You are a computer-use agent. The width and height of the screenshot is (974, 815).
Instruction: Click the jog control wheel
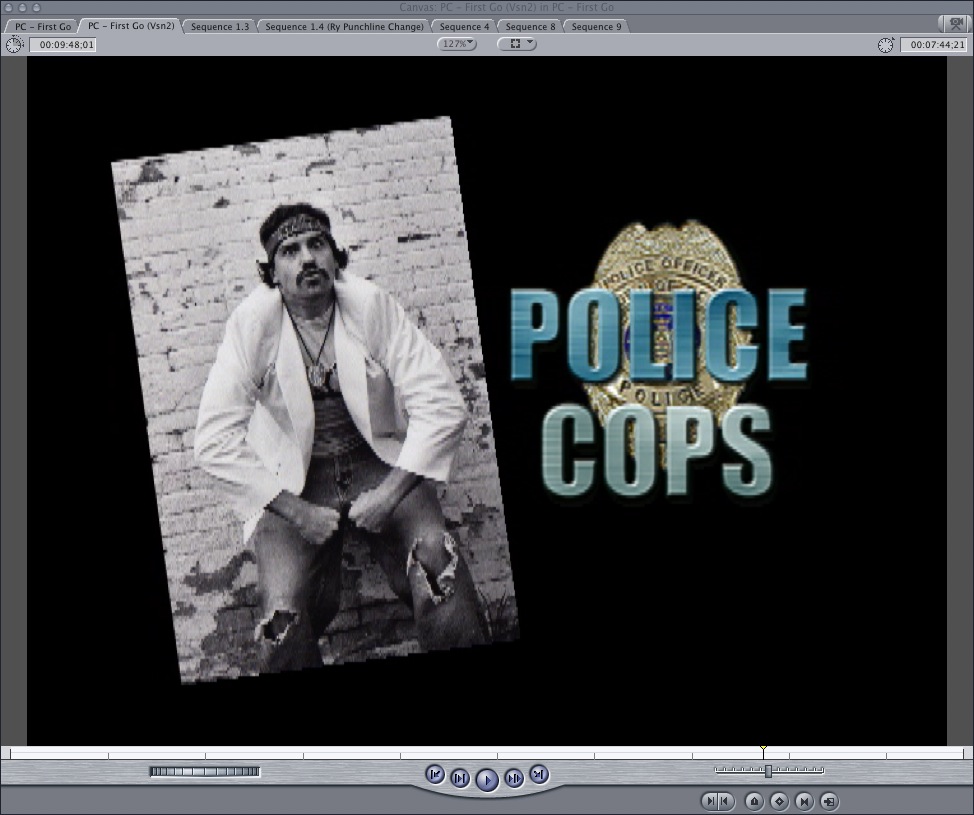(x=204, y=771)
